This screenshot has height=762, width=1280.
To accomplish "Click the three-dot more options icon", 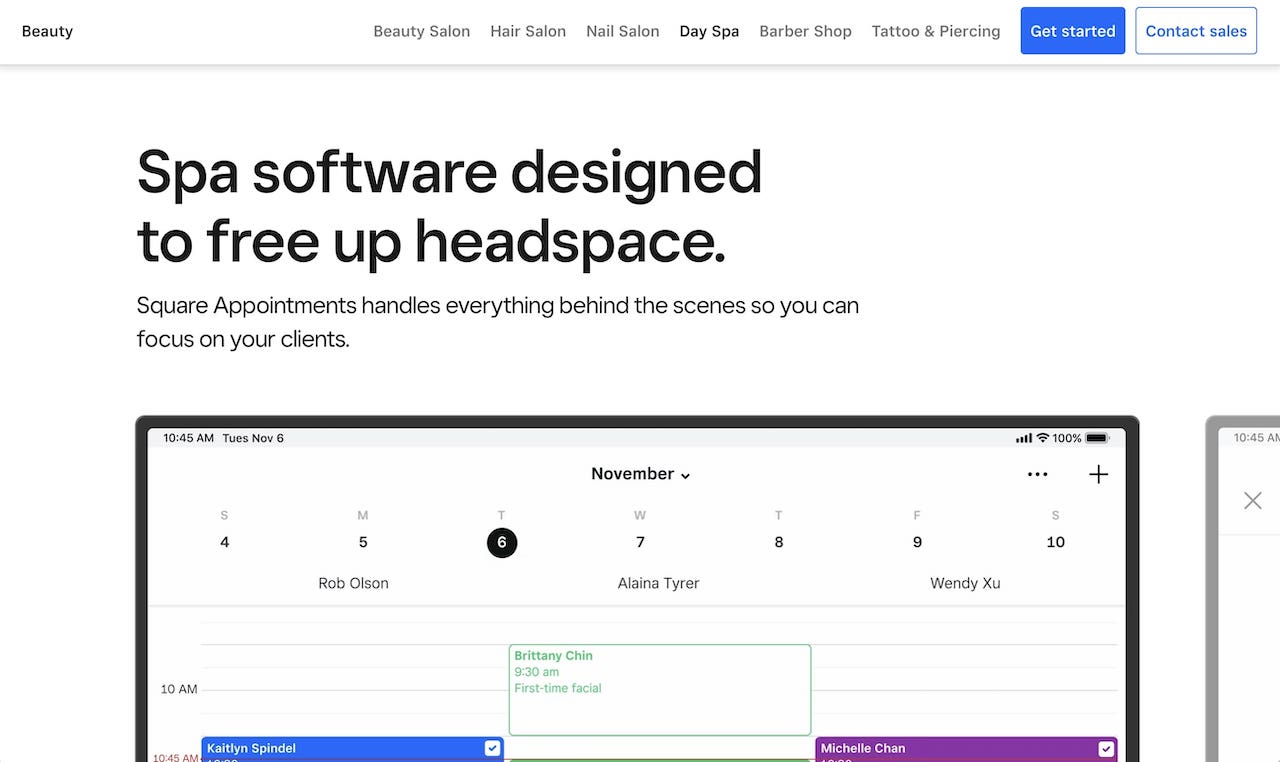I will tap(1038, 474).
